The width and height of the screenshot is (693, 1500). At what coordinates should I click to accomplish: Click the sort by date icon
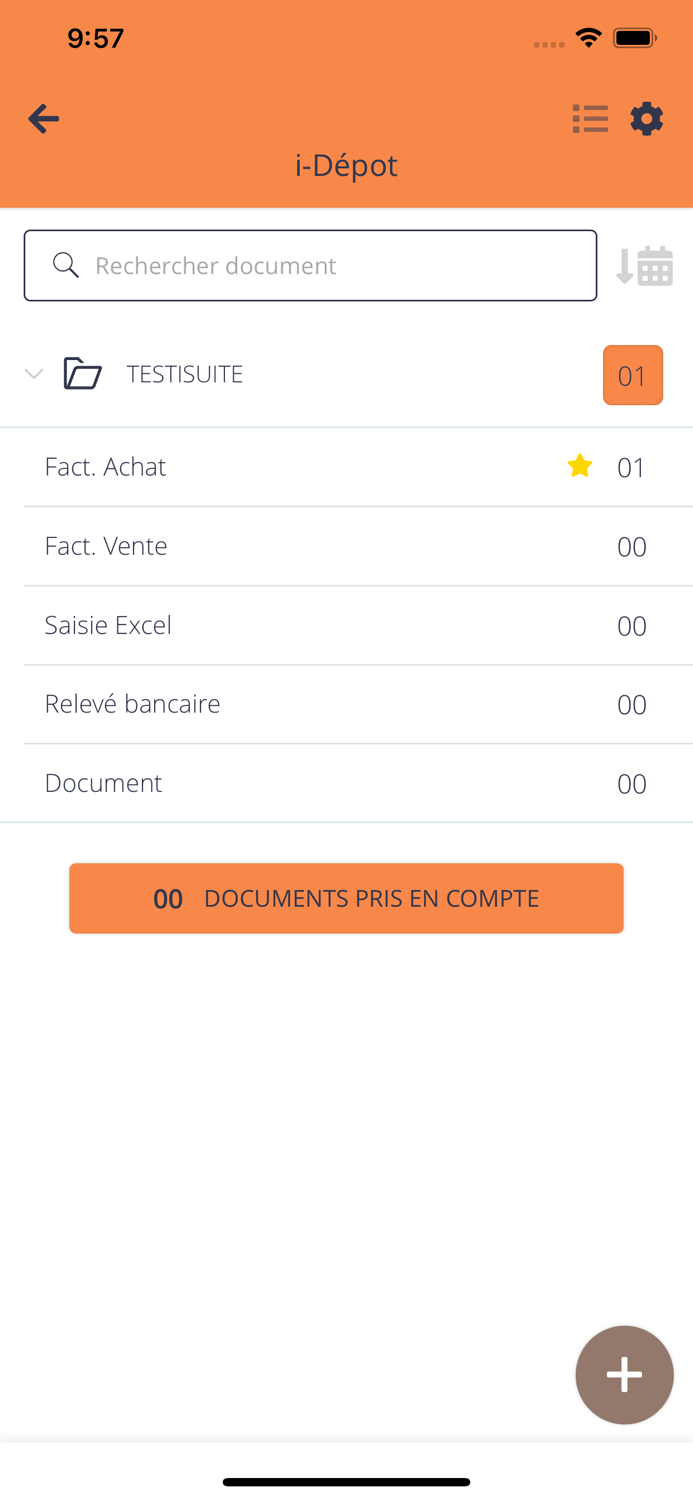tap(645, 265)
